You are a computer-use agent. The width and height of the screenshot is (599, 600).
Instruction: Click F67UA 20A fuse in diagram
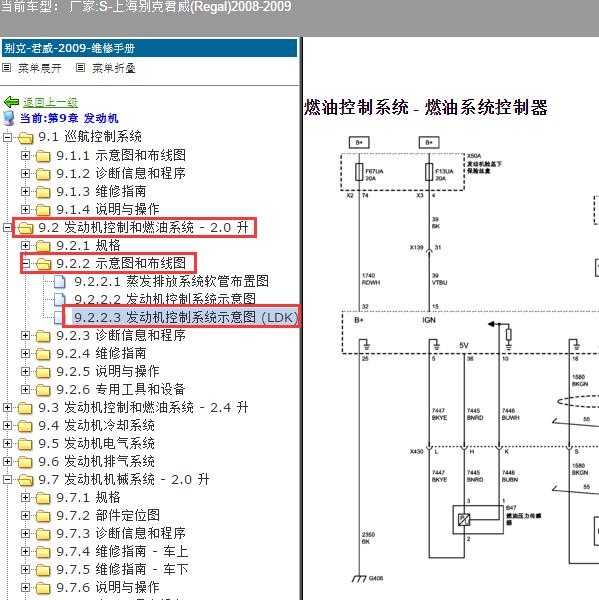tap(359, 172)
